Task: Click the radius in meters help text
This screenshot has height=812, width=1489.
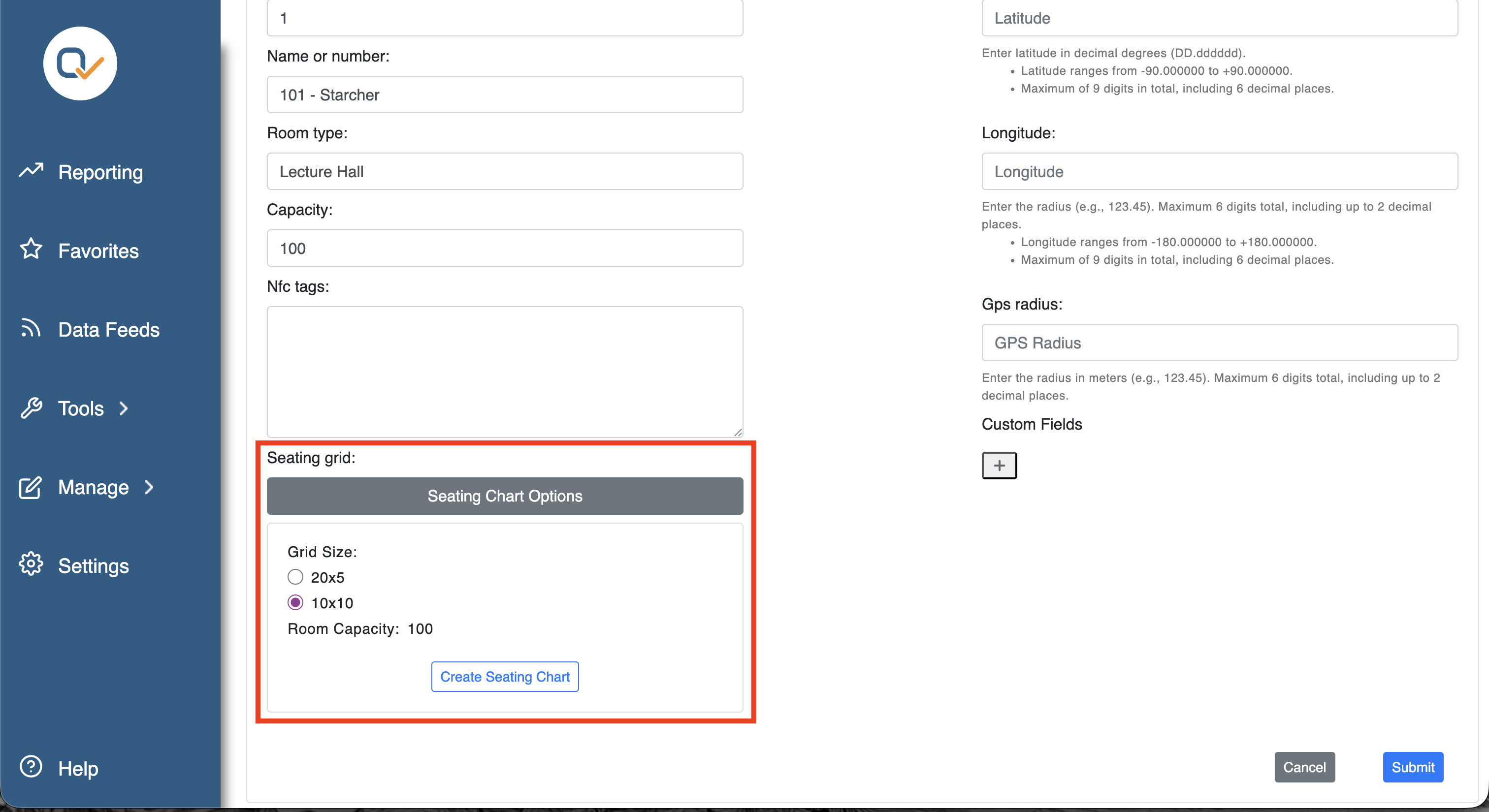Action: click(x=1211, y=386)
